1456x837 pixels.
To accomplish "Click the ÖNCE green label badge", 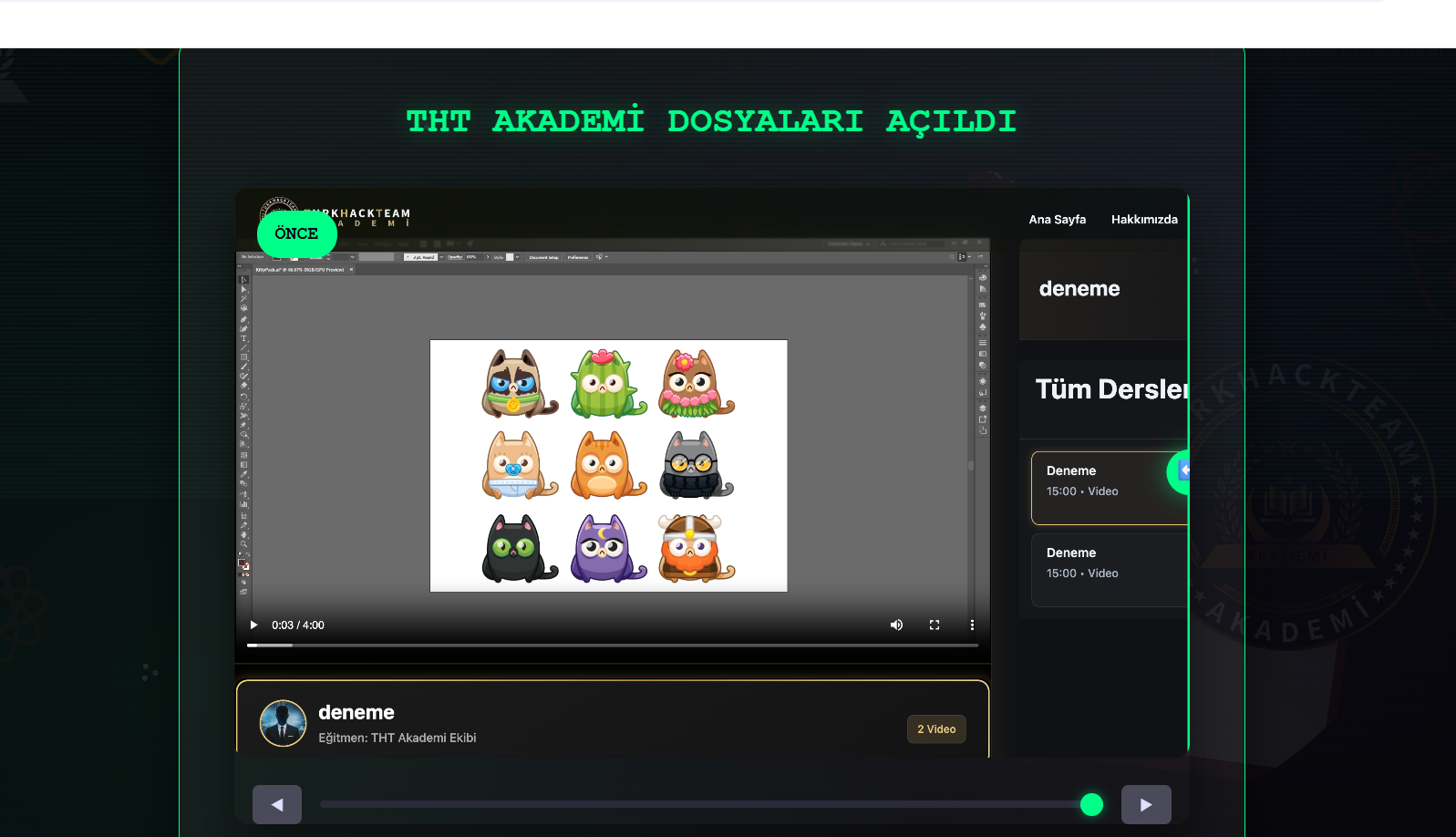I will pyautogui.click(x=297, y=234).
